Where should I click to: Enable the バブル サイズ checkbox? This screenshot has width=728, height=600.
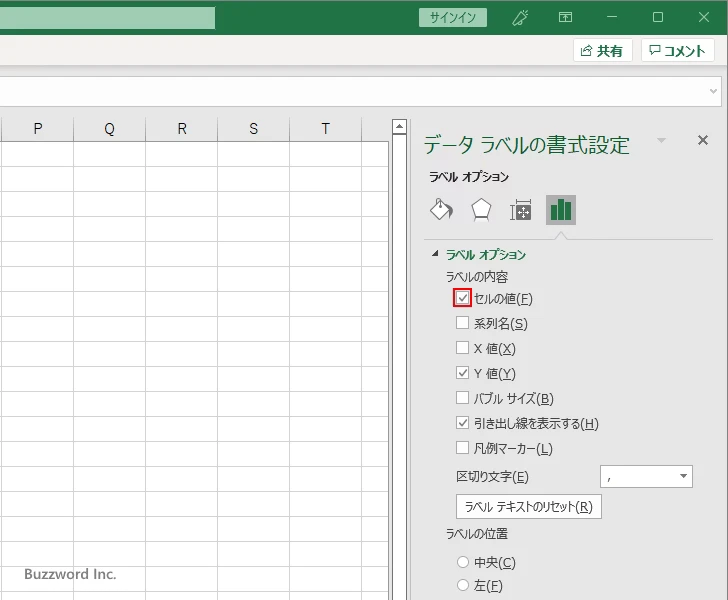(462, 398)
